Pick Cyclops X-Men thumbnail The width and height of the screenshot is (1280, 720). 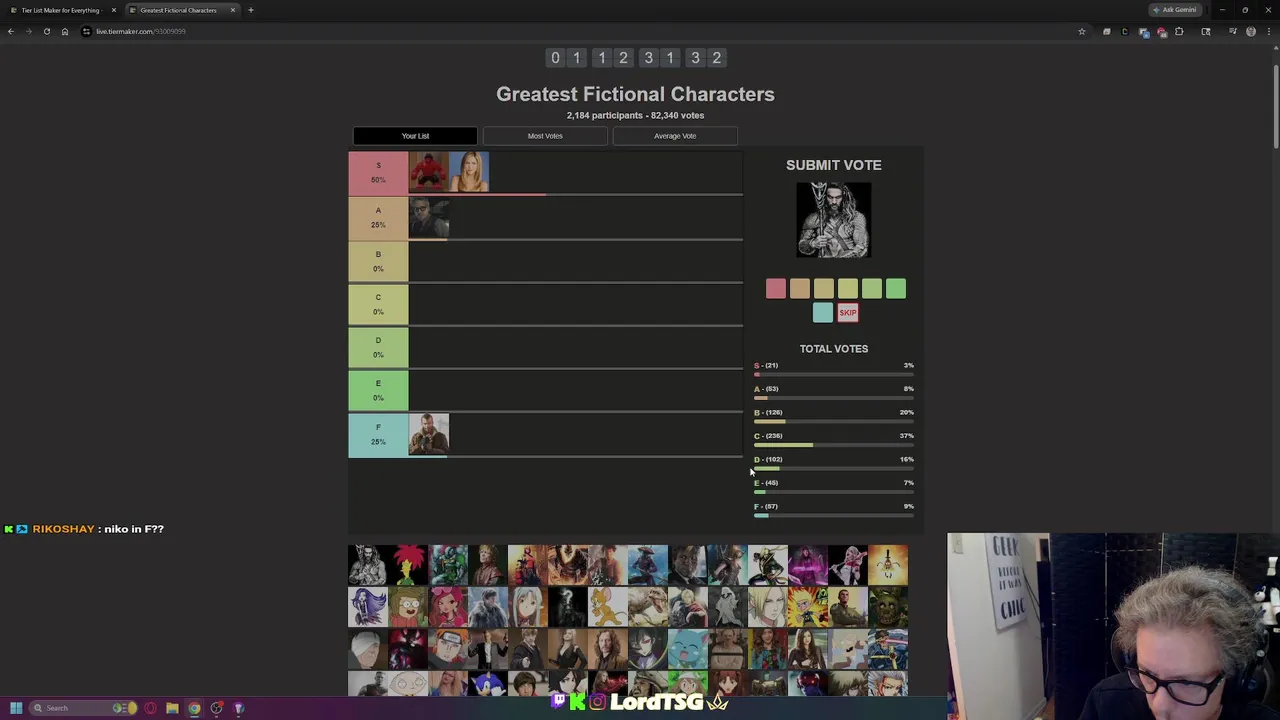click(888, 648)
